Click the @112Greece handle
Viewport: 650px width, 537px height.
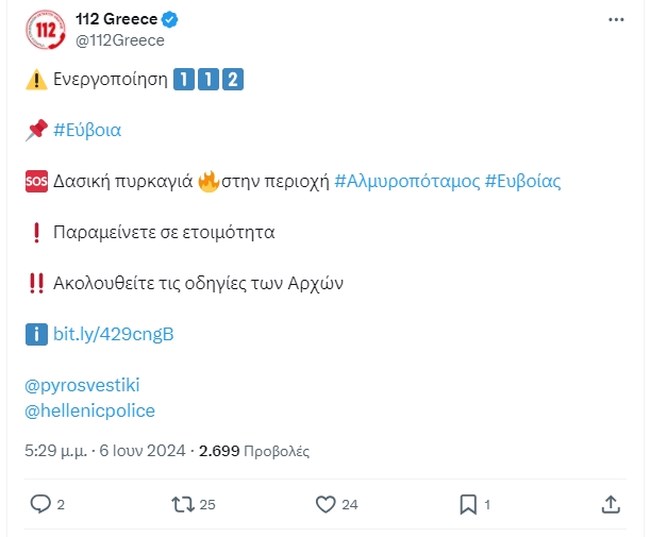tap(120, 40)
